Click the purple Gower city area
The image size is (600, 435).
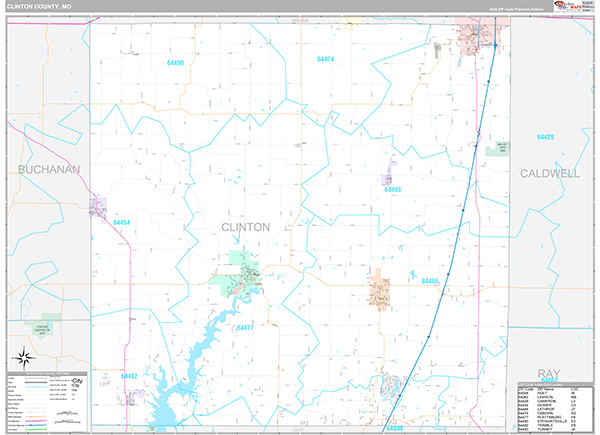point(99,209)
